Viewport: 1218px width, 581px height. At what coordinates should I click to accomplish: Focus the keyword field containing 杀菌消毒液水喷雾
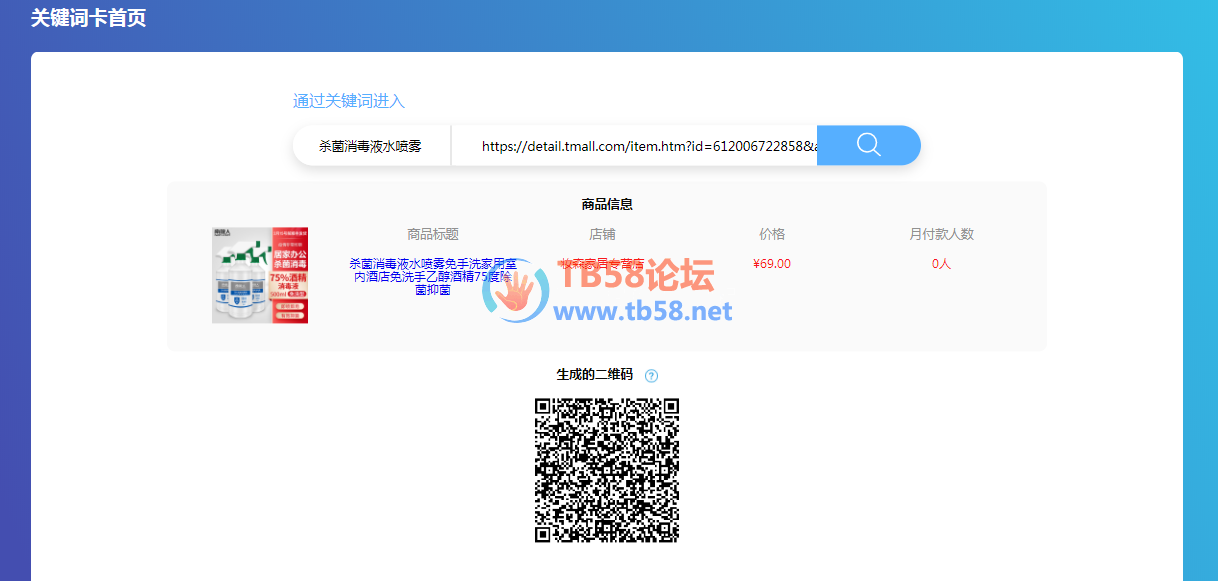tap(371, 146)
